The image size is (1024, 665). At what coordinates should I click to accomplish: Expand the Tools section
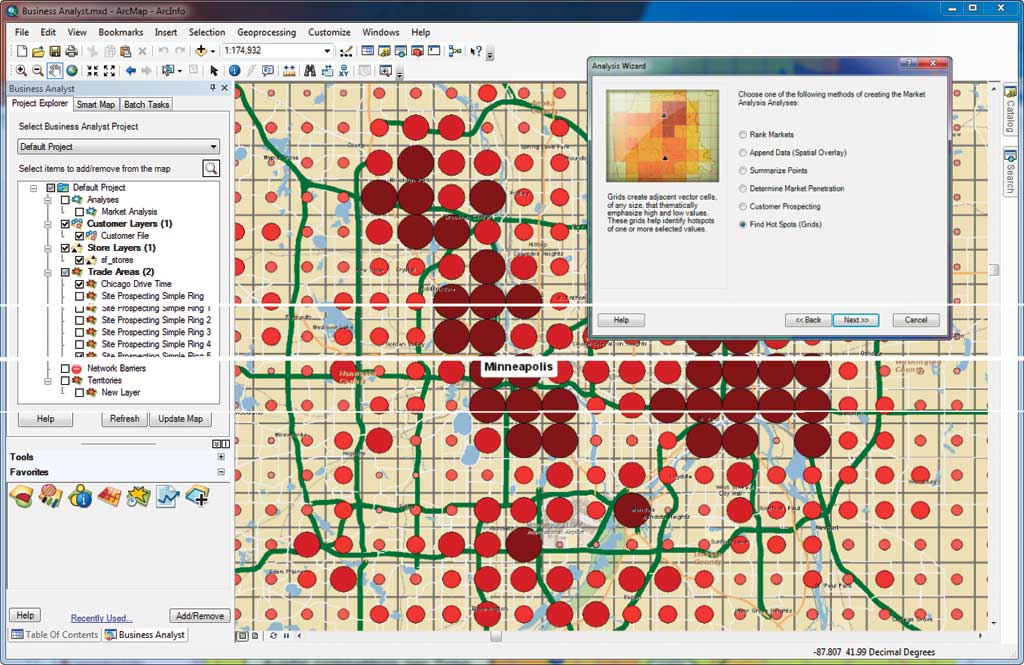[221, 457]
